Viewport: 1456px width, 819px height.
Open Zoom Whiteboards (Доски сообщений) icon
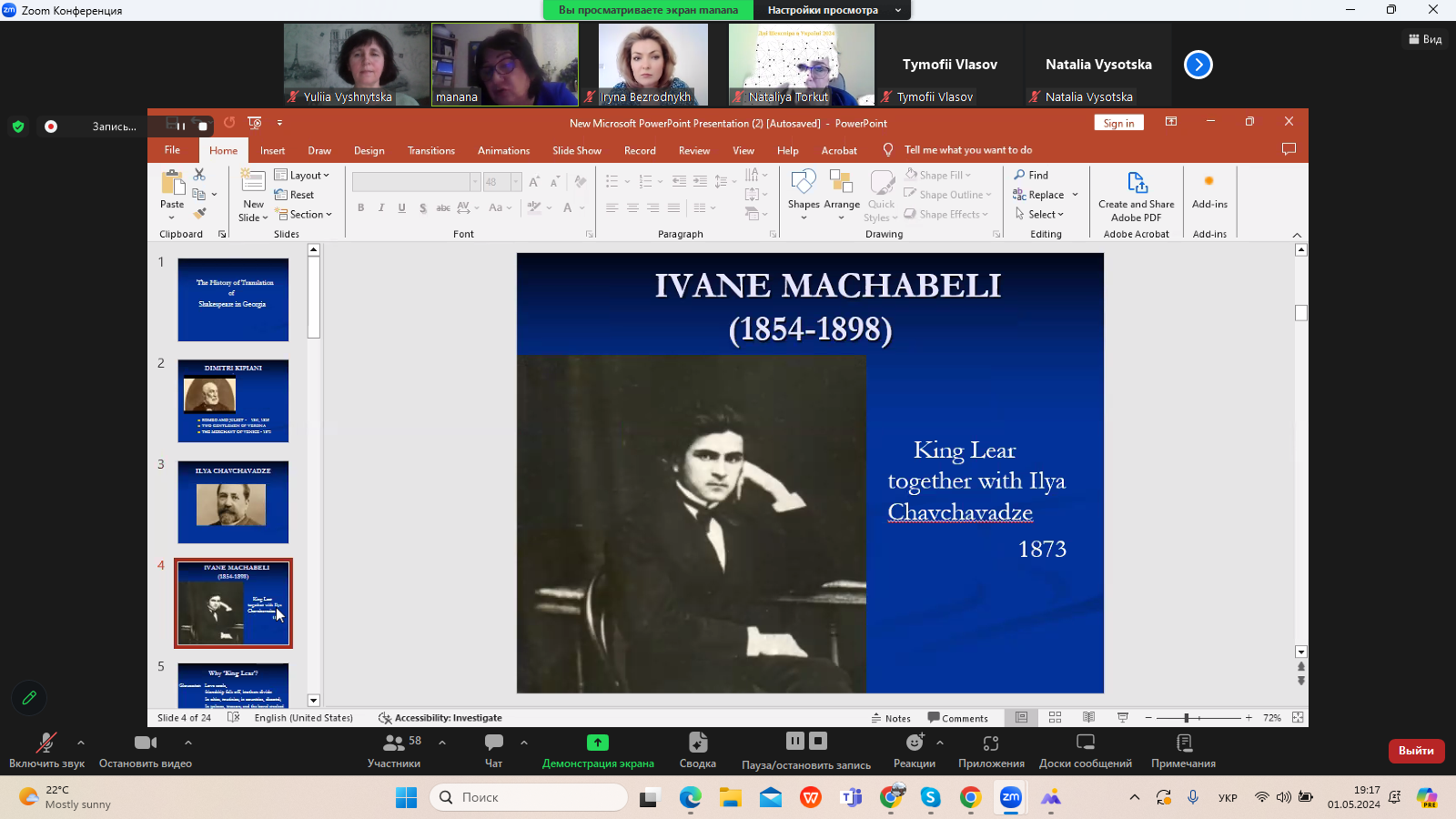point(1085,743)
